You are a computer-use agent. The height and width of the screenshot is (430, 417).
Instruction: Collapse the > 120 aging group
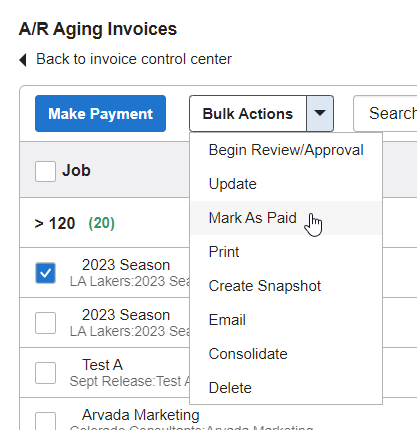(55, 223)
